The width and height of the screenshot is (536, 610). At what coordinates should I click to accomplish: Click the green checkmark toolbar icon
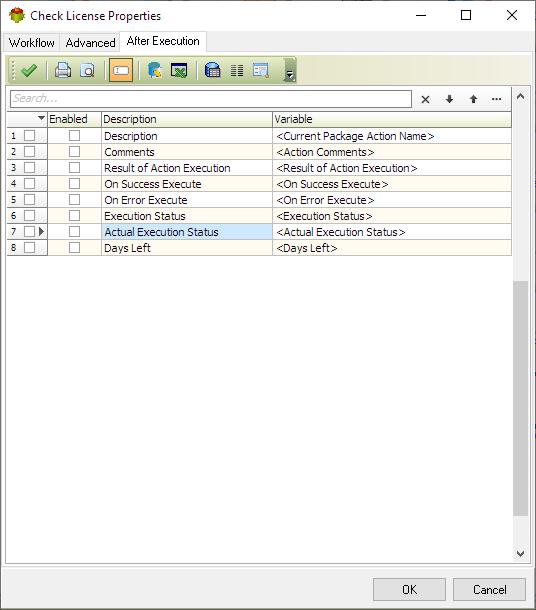click(29, 70)
